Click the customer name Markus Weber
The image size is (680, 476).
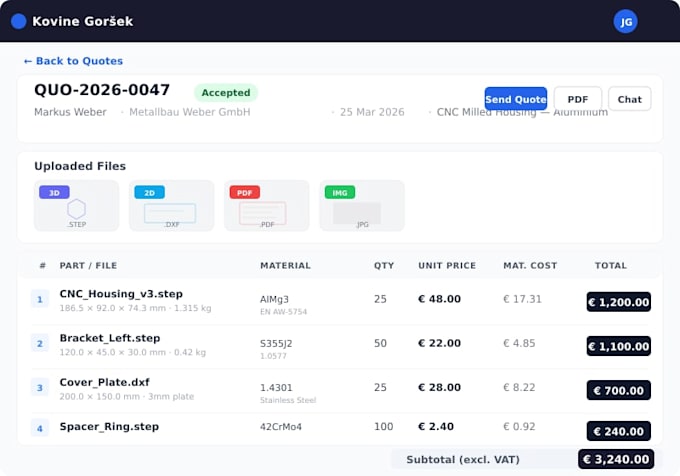70,112
